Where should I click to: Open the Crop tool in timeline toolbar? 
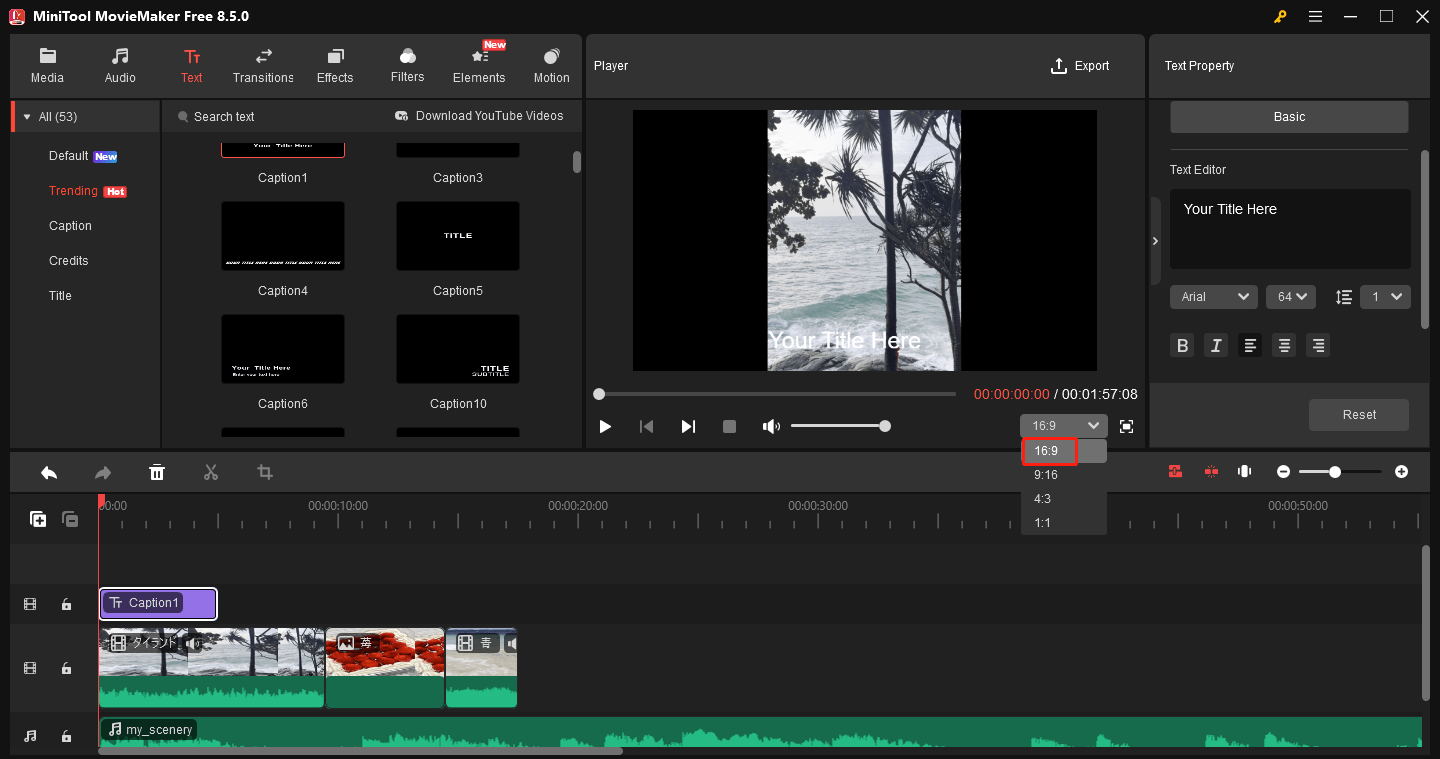click(x=264, y=471)
